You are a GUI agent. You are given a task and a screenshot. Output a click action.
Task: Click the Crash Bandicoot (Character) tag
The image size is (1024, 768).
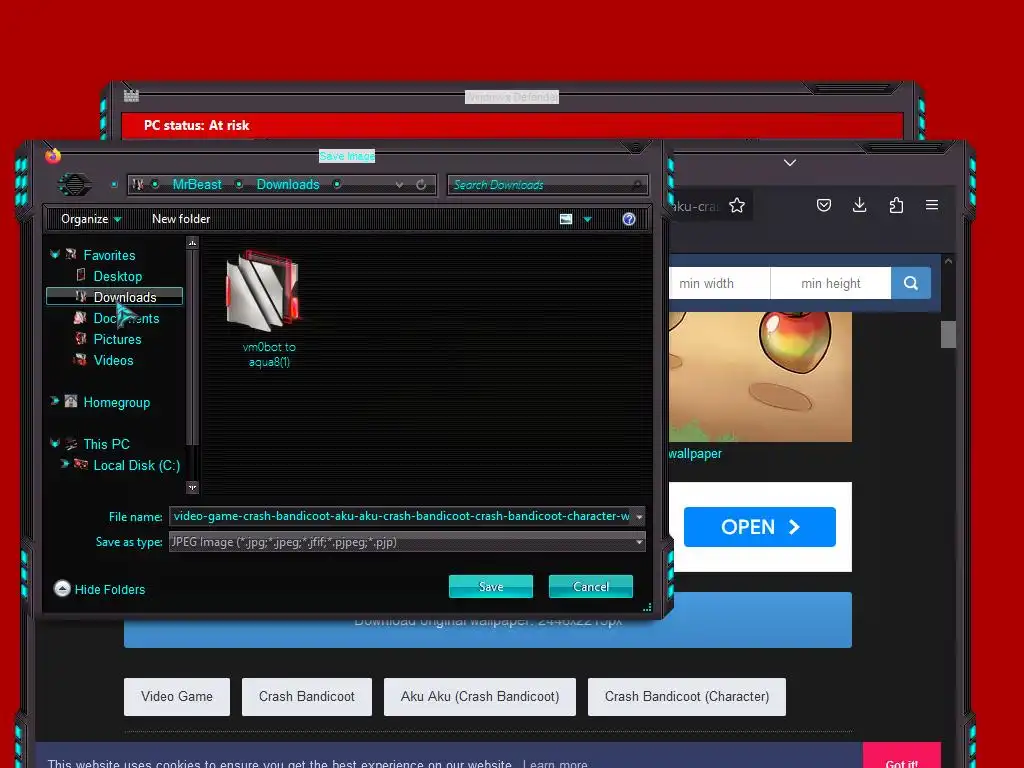pyautogui.click(x=687, y=696)
